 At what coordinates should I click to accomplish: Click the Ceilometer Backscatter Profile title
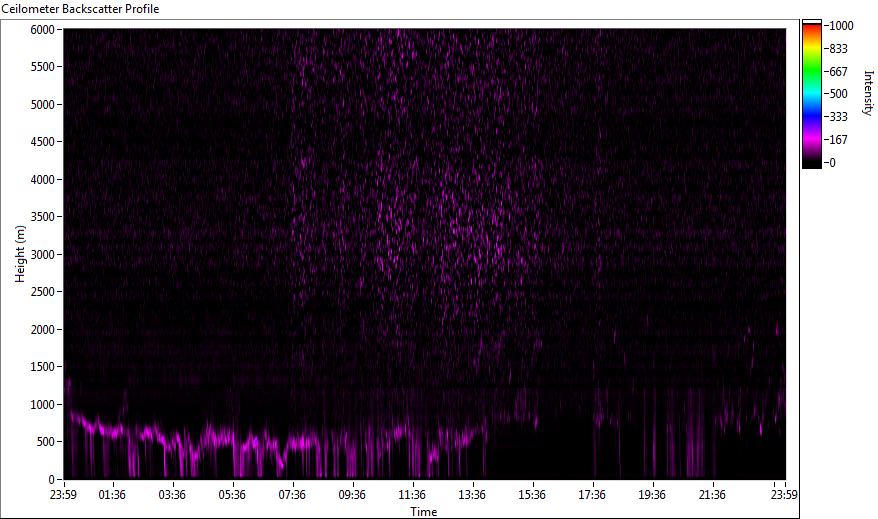coord(80,8)
